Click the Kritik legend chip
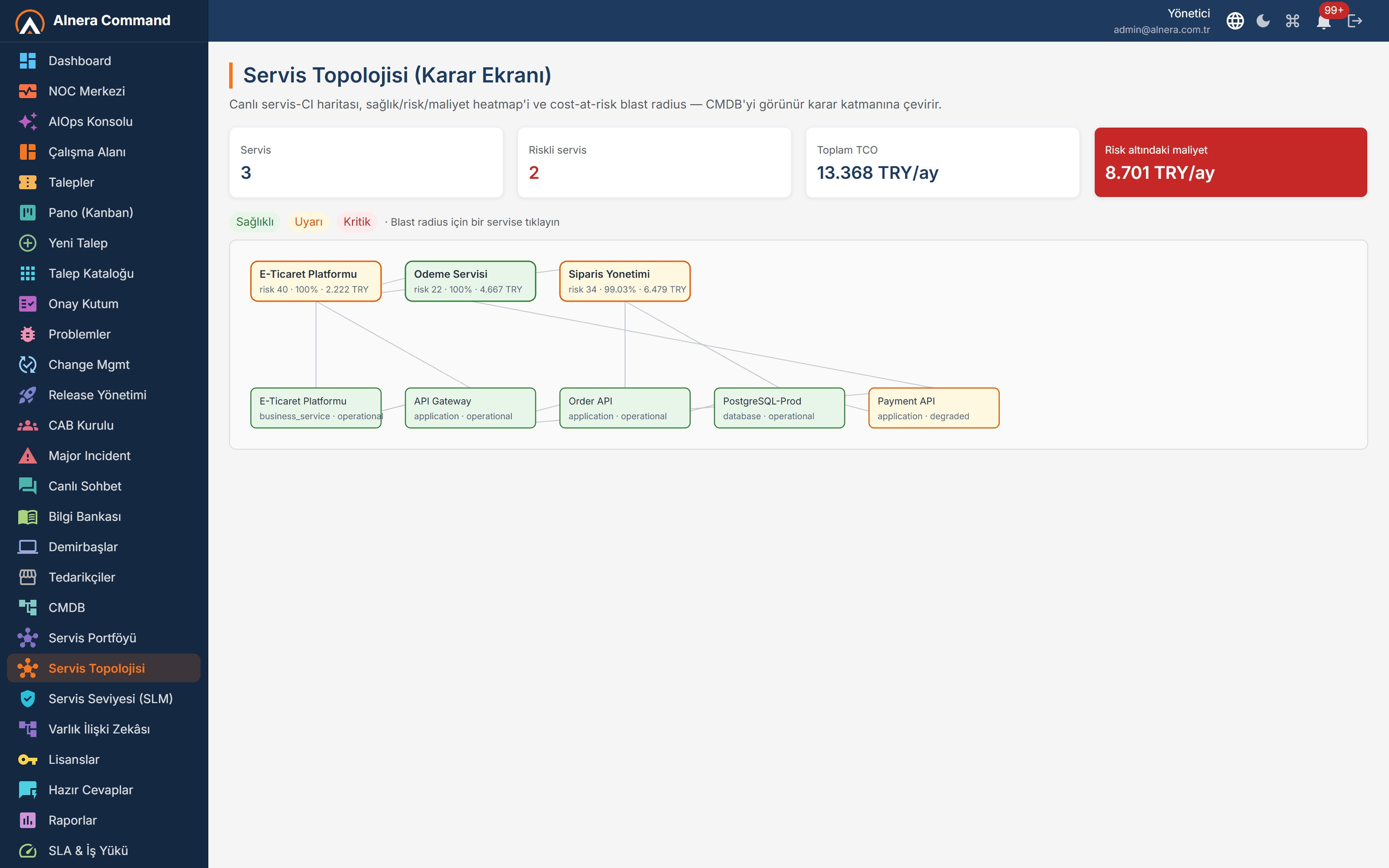 357,222
